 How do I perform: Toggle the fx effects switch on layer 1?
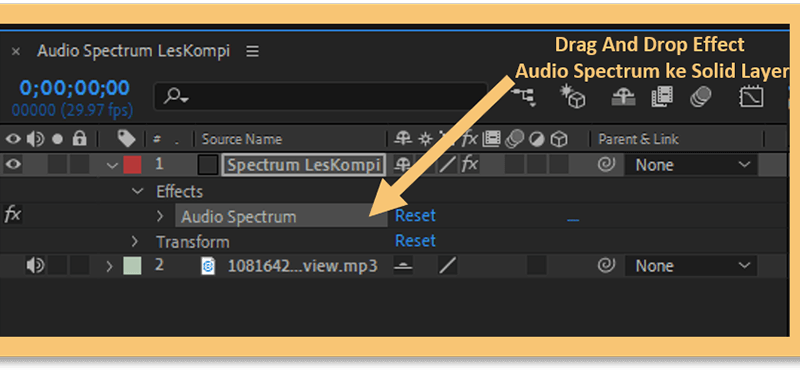[x=470, y=164]
